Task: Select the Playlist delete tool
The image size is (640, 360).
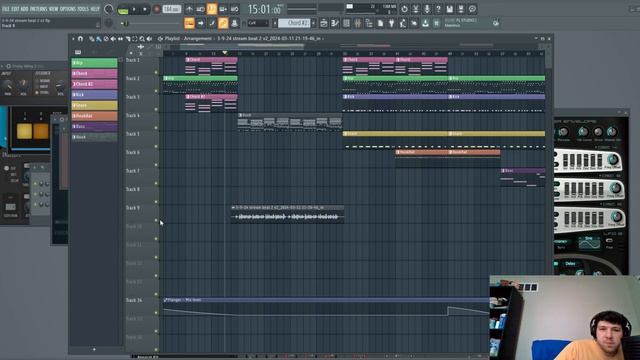Action: pos(106,39)
